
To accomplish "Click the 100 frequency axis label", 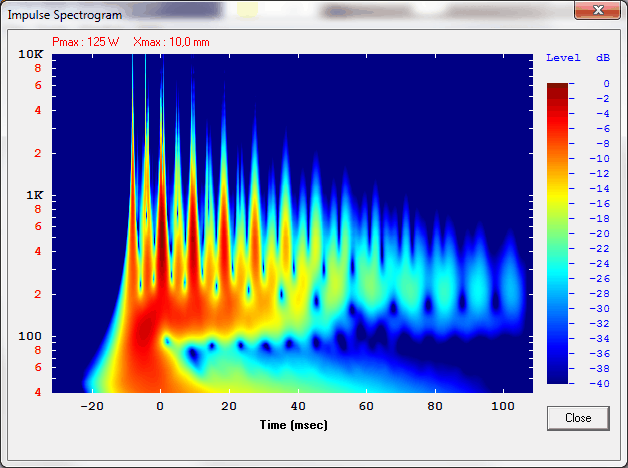I will pyautogui.click(x=30, y=336).
